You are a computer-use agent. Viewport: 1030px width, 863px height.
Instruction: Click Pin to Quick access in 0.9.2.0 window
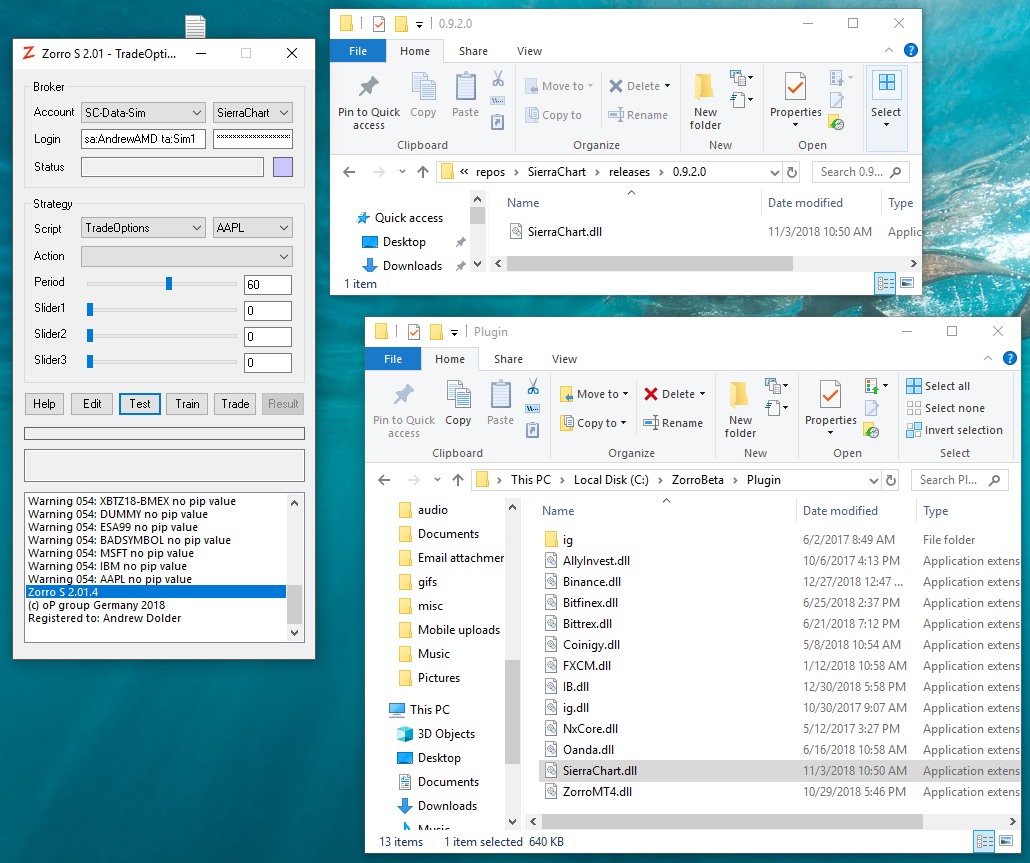pyautogui.click(x=369, y=100)
